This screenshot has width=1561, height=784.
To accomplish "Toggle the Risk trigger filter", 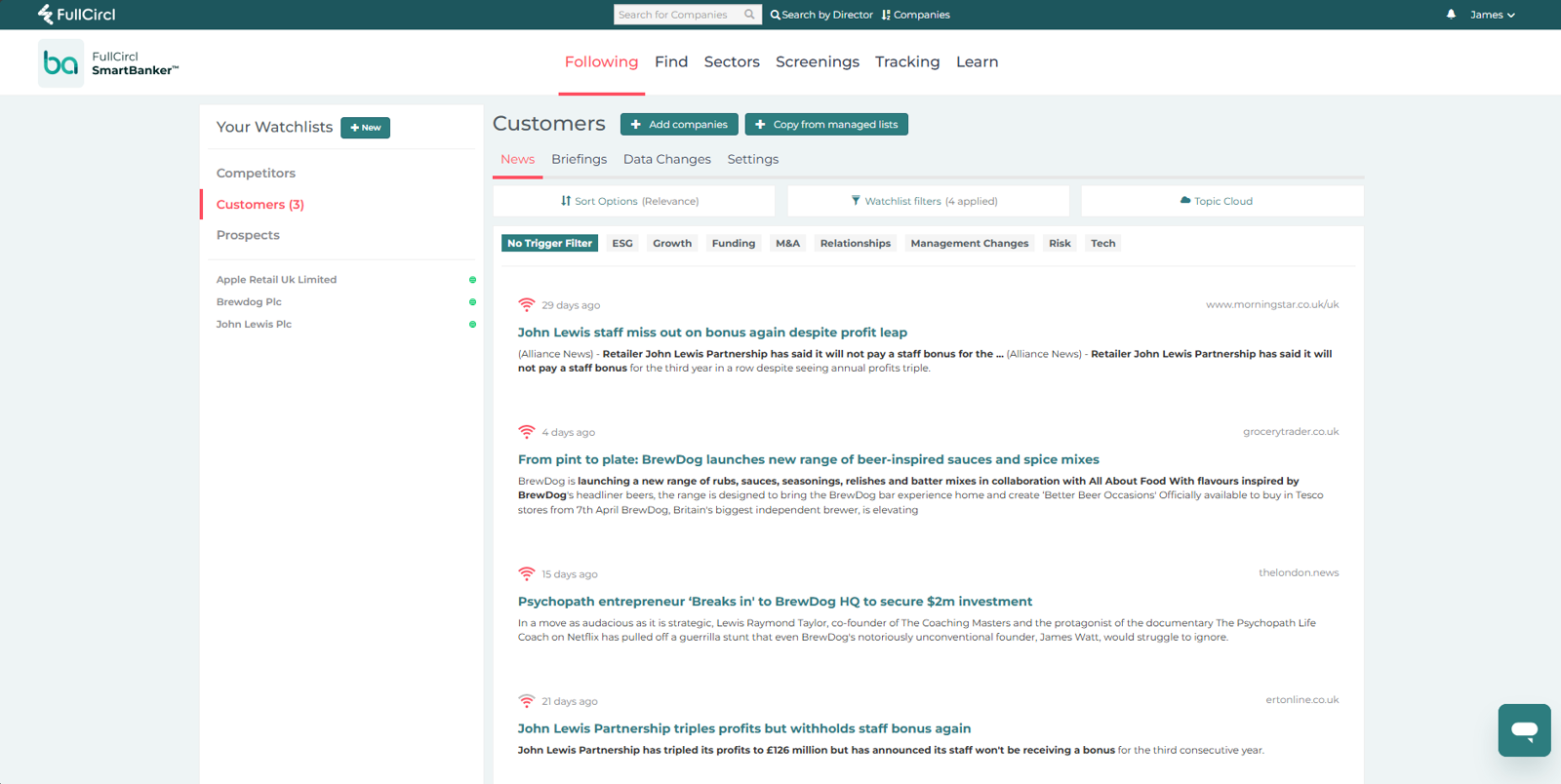I will tap(1060, 244).
